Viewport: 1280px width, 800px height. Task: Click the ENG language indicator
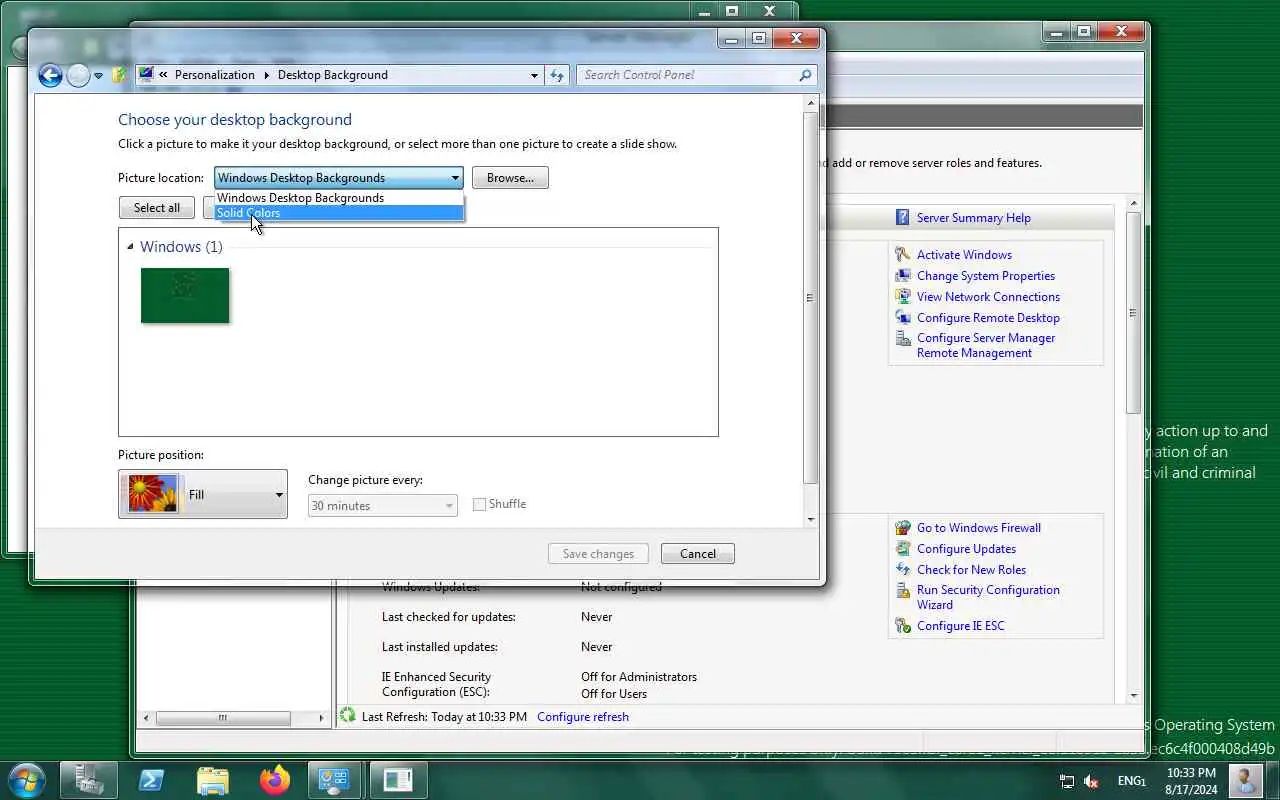pyautogui.click(x=1131, y=781)
